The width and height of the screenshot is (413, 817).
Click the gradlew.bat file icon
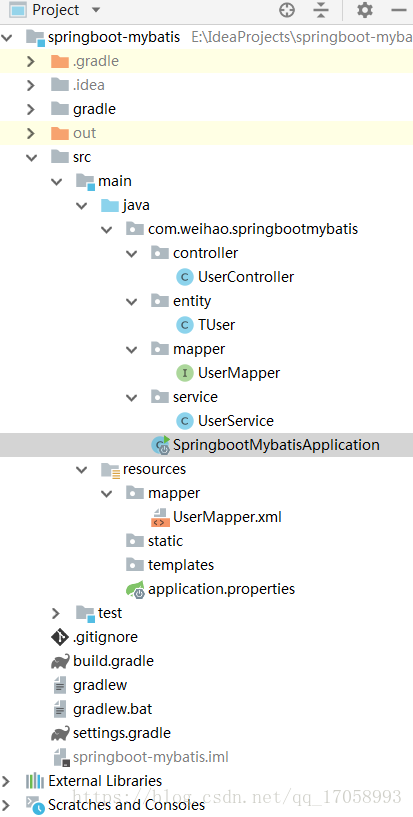pos(60,709)
